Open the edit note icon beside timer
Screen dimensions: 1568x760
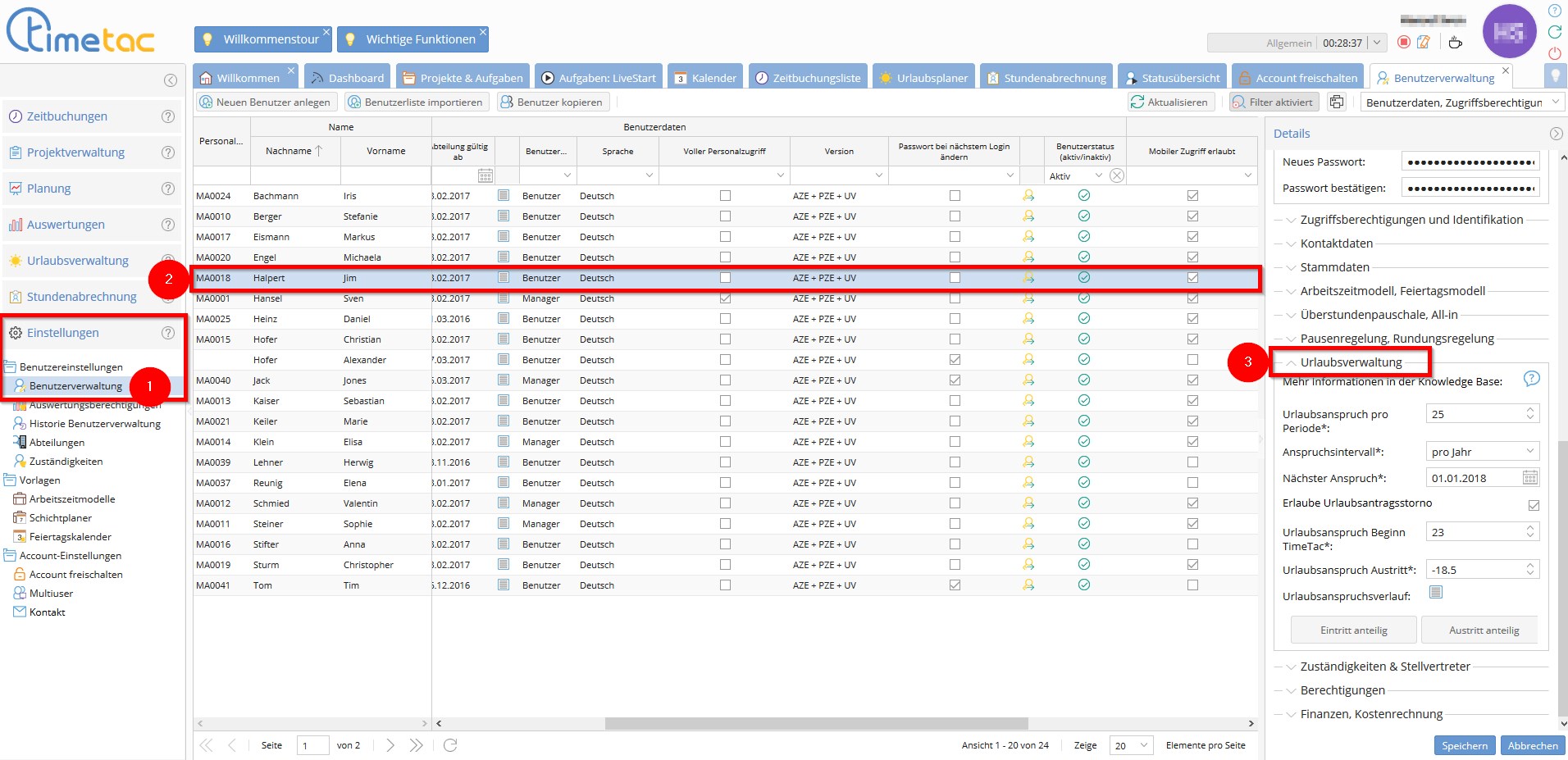coord(1424,43)
